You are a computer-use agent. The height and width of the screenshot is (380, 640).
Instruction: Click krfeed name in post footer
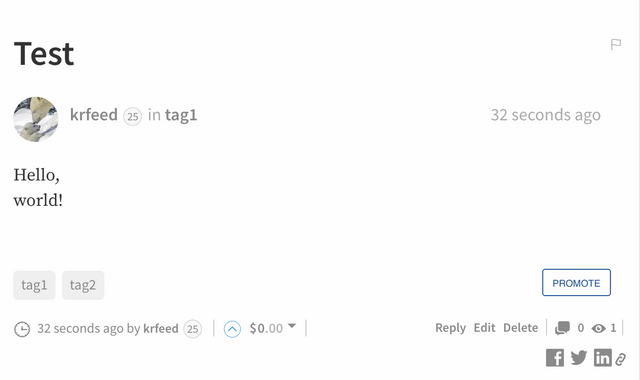[x=161, y=329]
